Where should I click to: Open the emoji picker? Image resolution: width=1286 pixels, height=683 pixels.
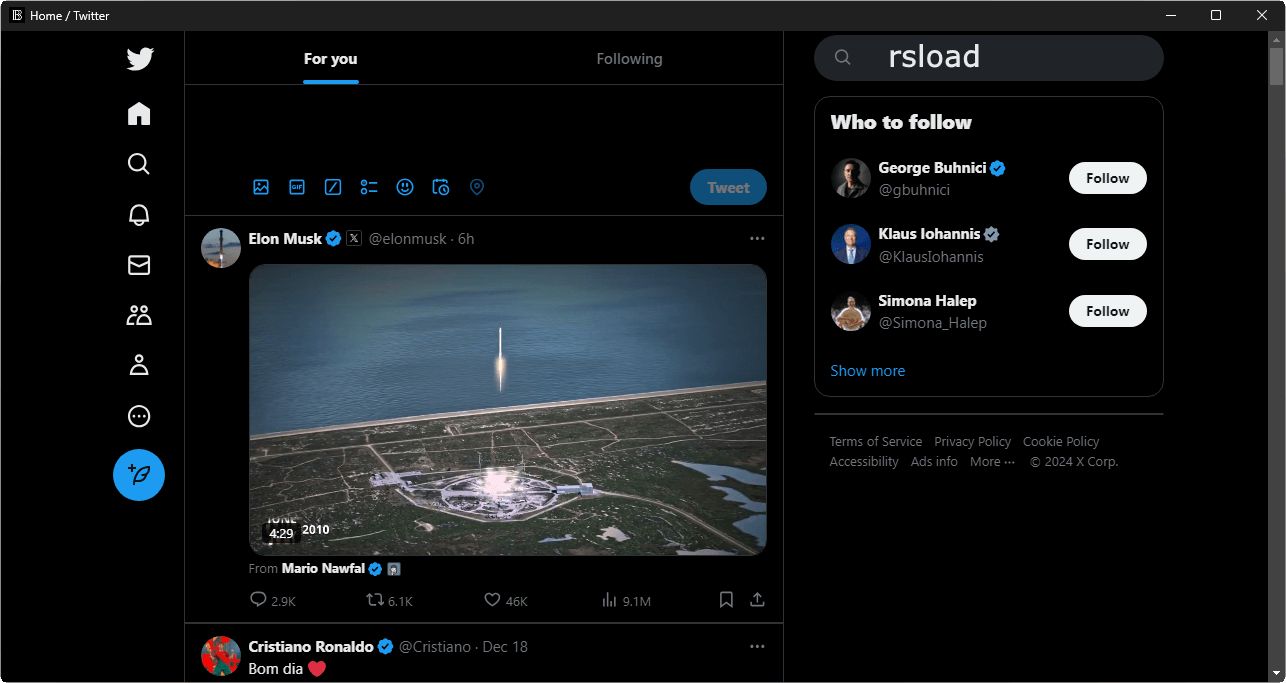click(405, 187)
